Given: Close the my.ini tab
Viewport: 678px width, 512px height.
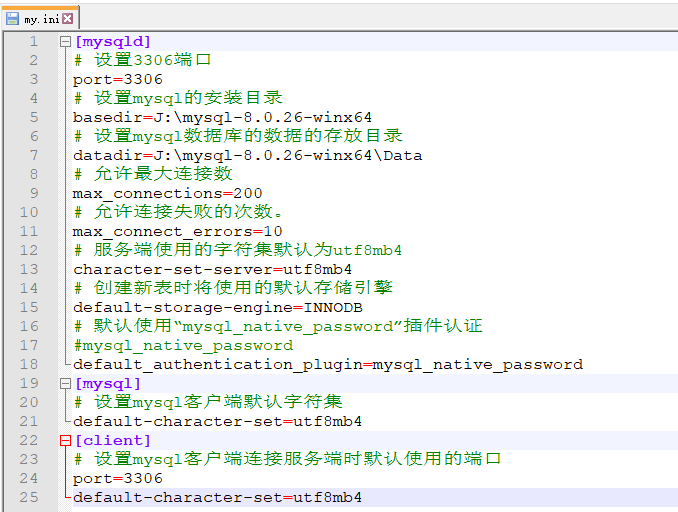Looking at the screenshot, I should click(x=67, y=18).
